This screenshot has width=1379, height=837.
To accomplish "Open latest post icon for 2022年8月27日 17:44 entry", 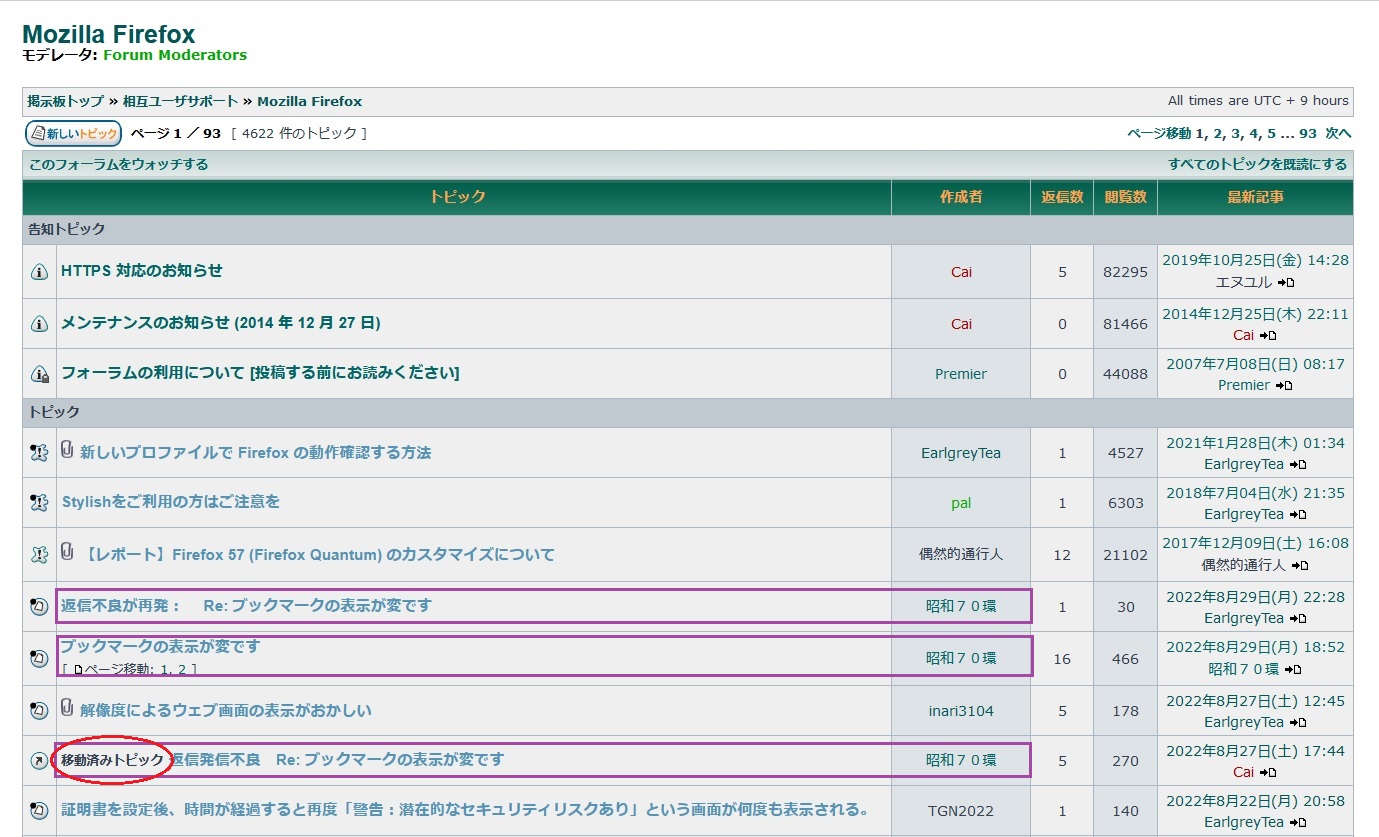I will 1269,773.
